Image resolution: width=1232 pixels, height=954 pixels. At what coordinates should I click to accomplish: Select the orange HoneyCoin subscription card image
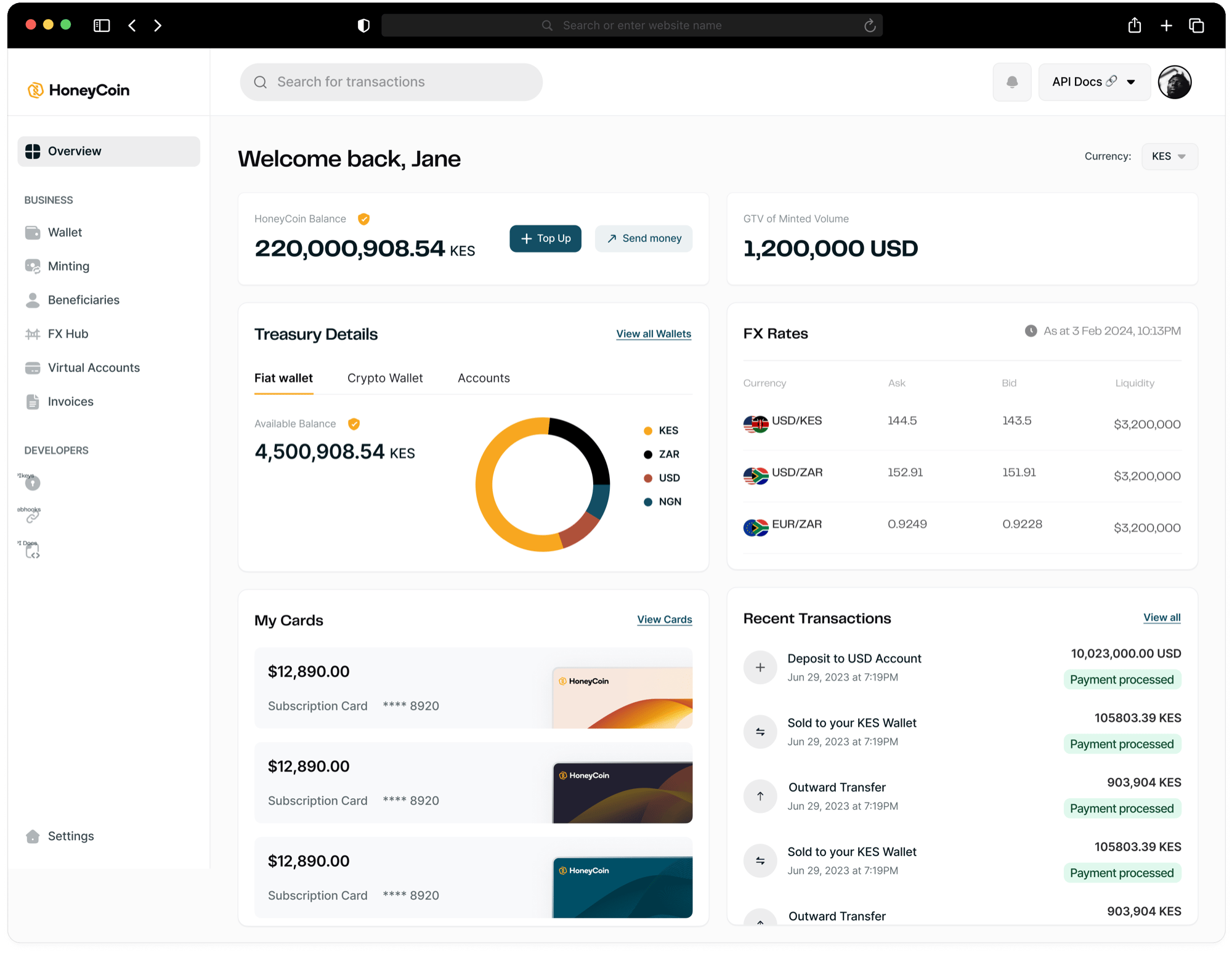[622, 698]
